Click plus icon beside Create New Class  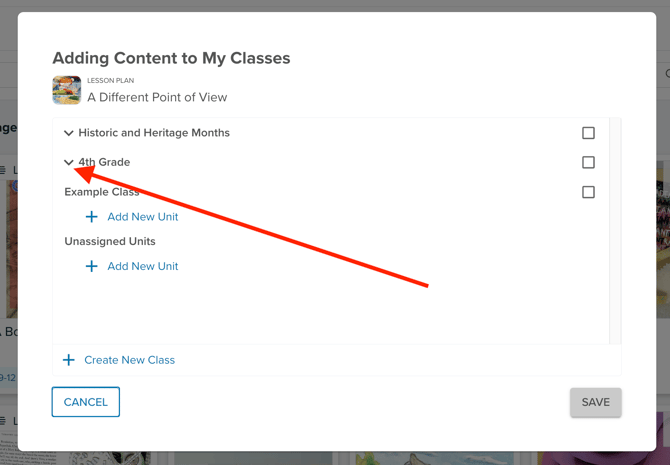[68, 360]
